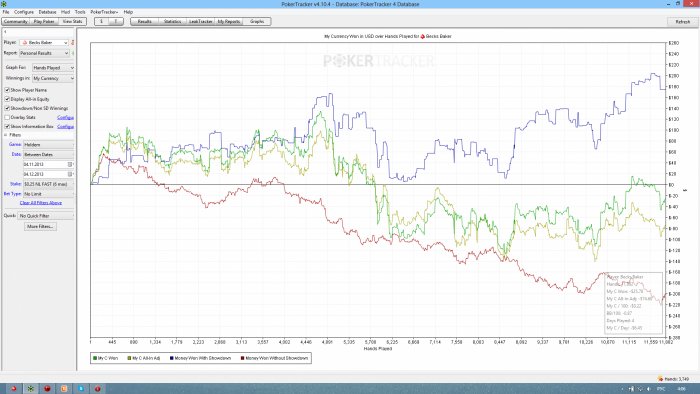This screenshot has width=700, height=394.
Task: Open the Player dropdown showing Becks Baker
Action: (44, 42)
